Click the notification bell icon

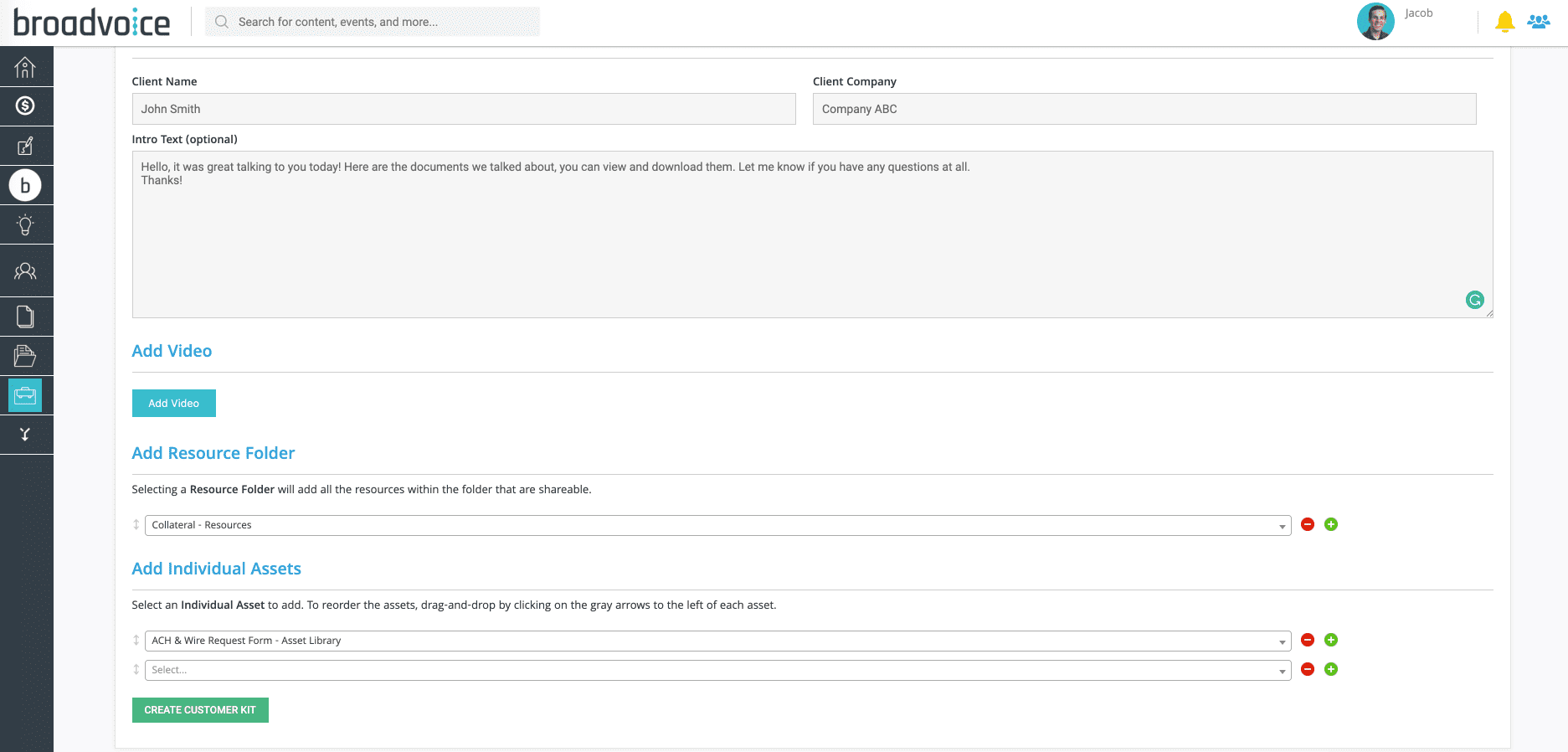pos(1504,22)
